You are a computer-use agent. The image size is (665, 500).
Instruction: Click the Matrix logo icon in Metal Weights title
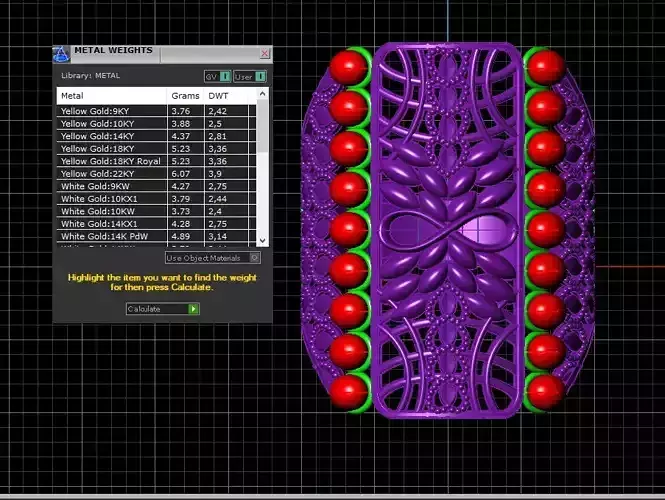coord(61,54)
